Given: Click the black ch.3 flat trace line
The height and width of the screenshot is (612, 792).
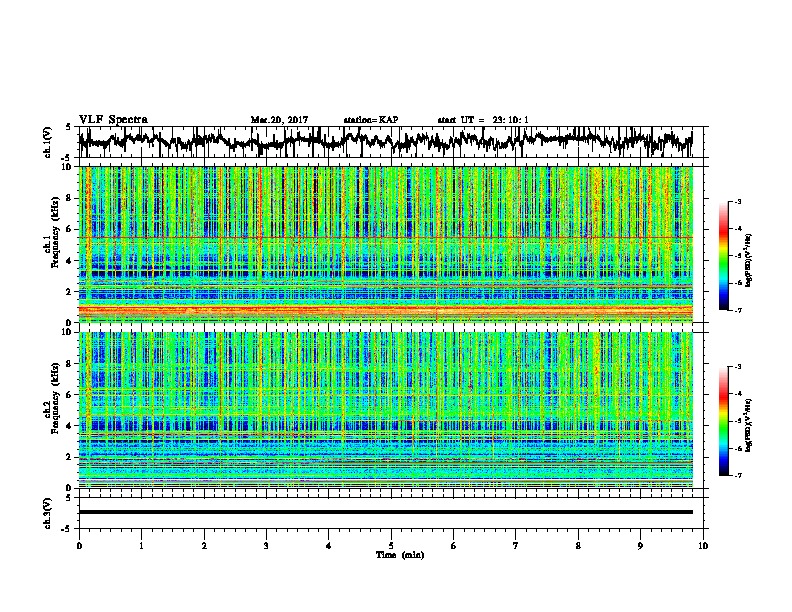Looking at the screenshot, I should [x=385, y=512].
